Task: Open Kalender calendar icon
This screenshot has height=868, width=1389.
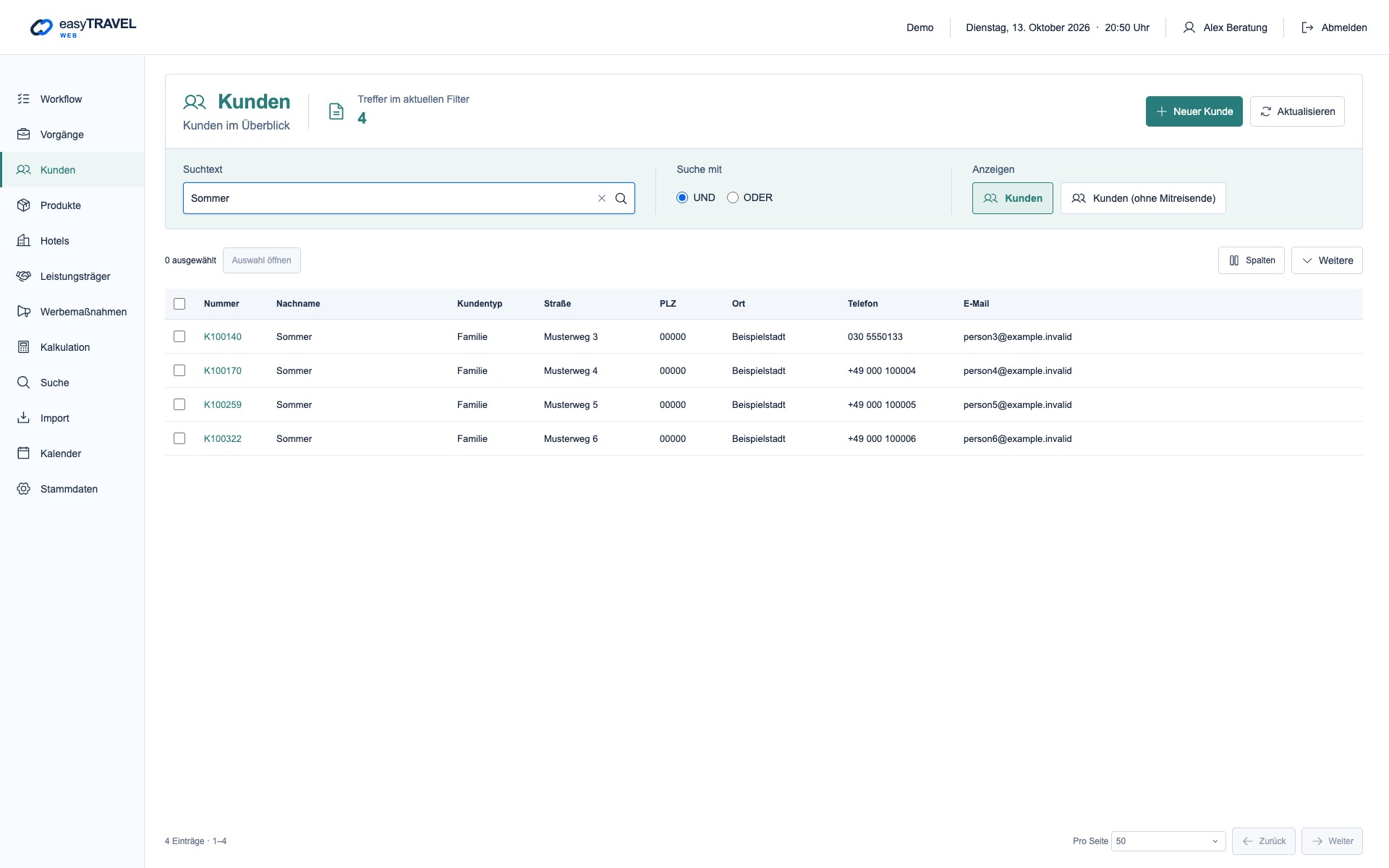Action: click(x=24, y=454)
